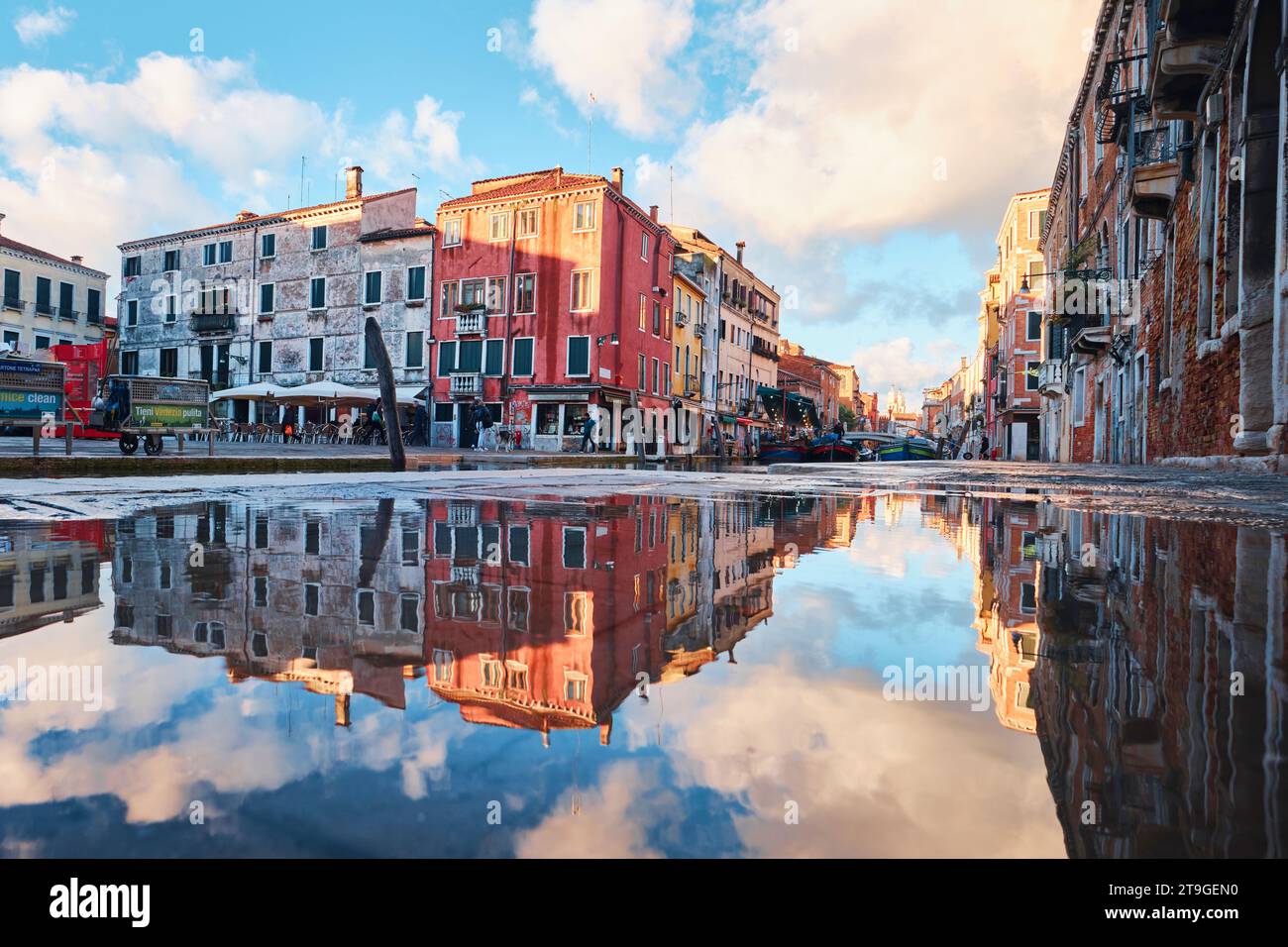This screenshot has height=947, width=1288.
Task: Click the "Tieni Venezia pulita" sign on the cart
Action: tap(170, 414)
